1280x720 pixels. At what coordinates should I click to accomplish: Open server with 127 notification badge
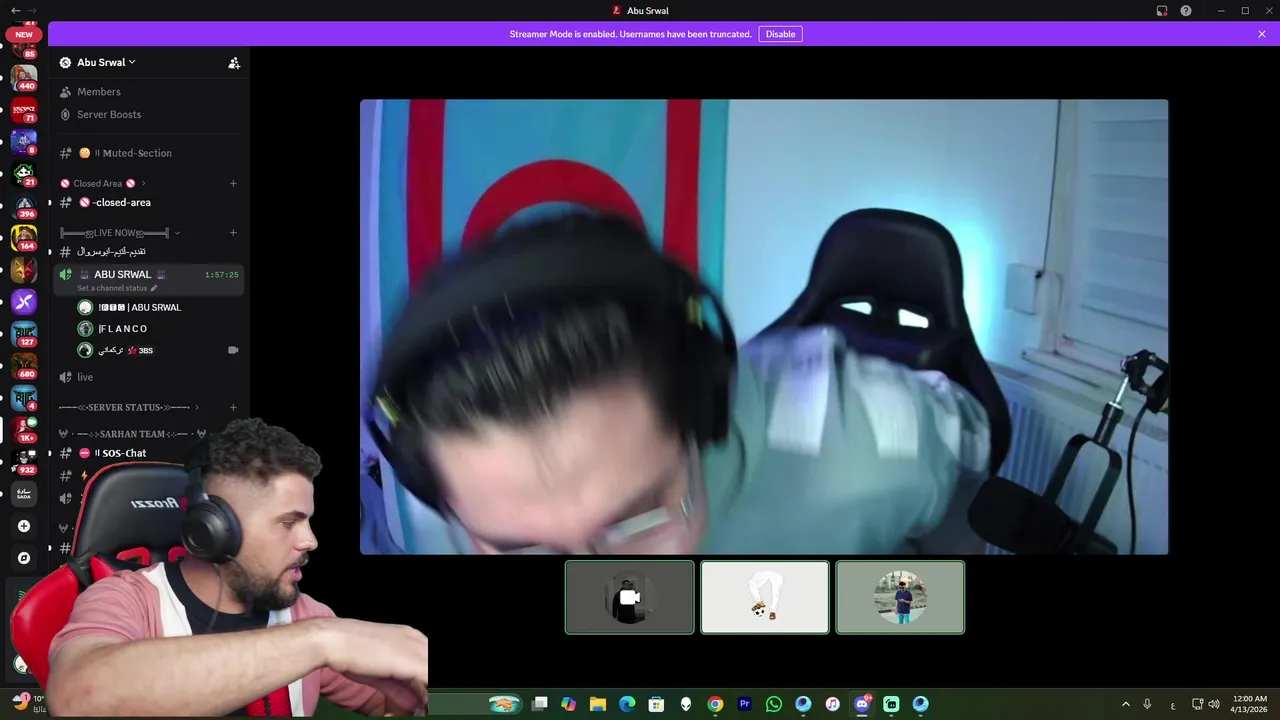click(24, 334)
